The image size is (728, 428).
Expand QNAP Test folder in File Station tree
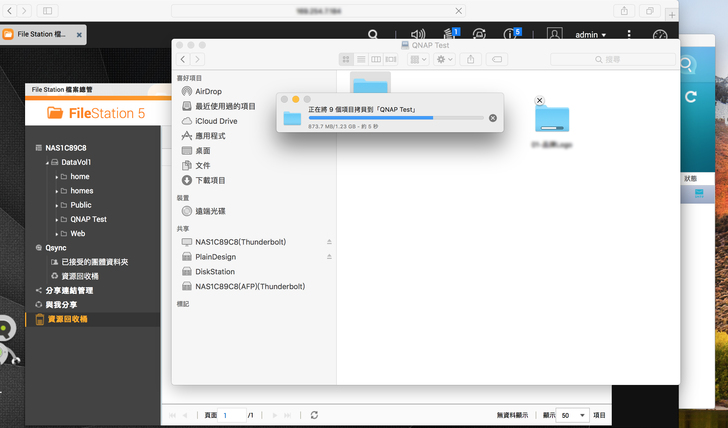pos(57,220)
